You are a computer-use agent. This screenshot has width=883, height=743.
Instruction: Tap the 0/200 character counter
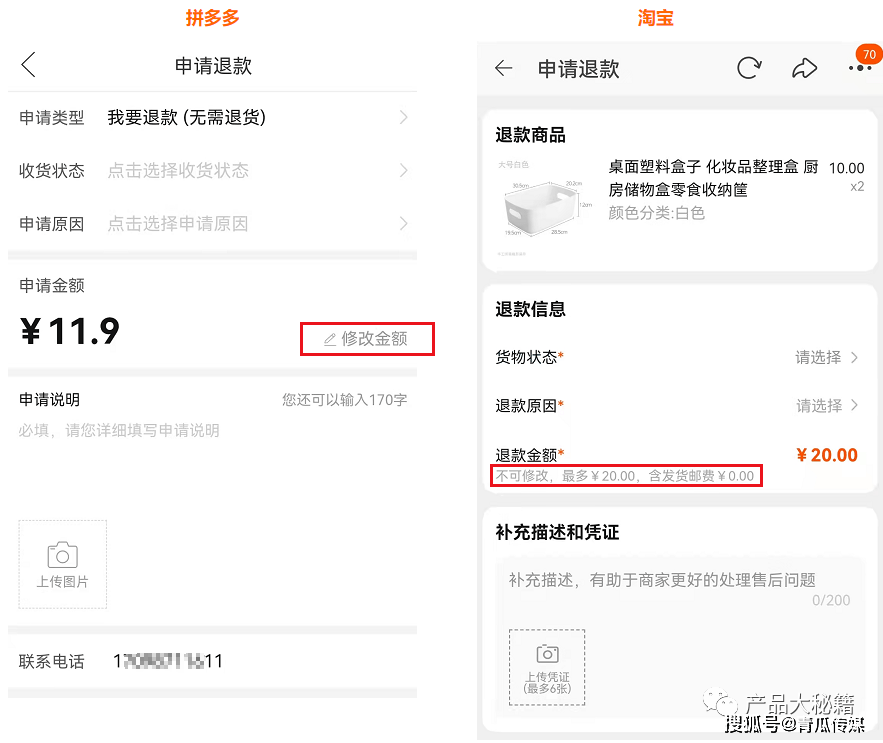click(831, 600)
